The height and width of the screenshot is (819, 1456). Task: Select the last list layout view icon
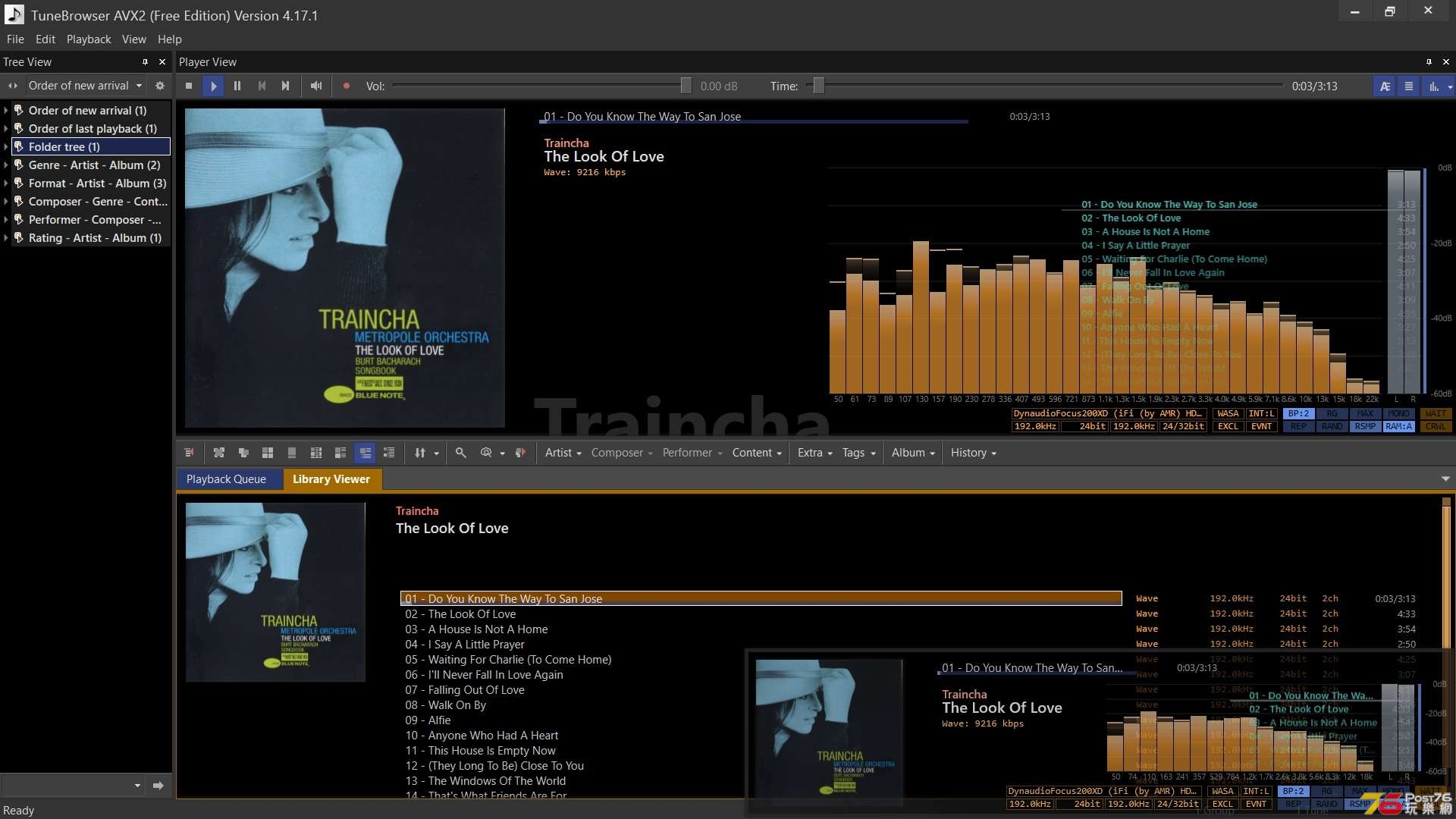[389, 453]
